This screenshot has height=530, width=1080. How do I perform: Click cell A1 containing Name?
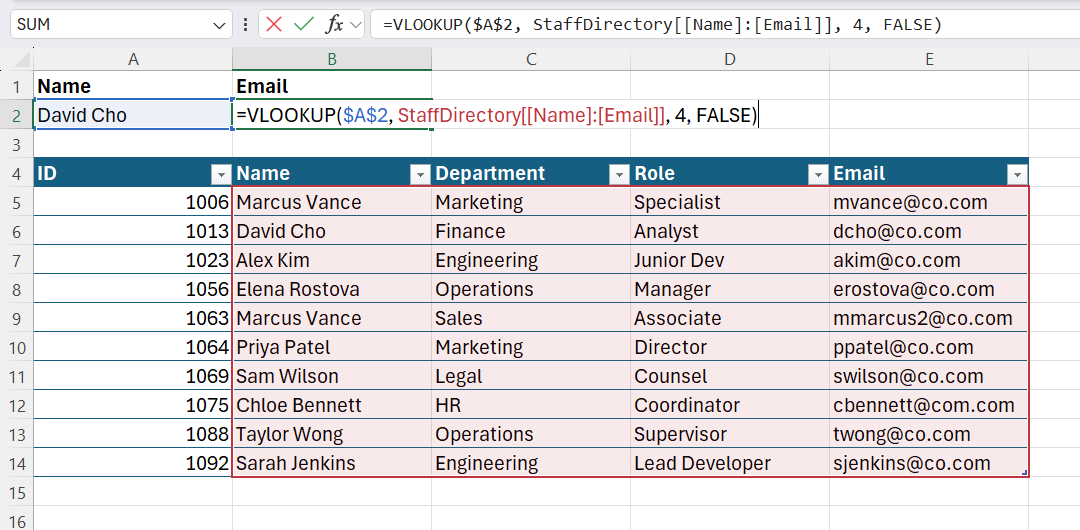click(133, 86)
